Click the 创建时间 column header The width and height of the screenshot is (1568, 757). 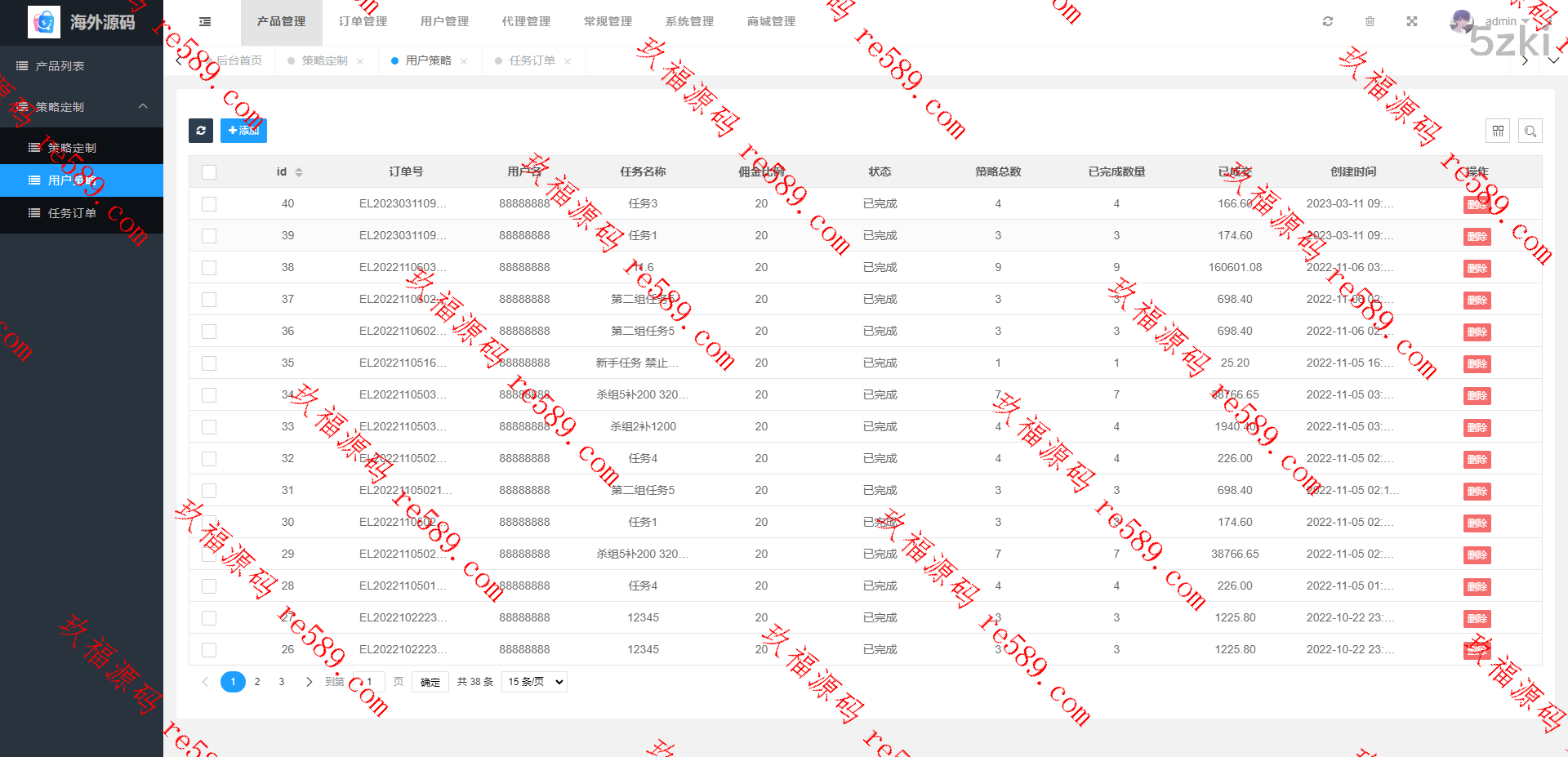tap(1353, 172)
